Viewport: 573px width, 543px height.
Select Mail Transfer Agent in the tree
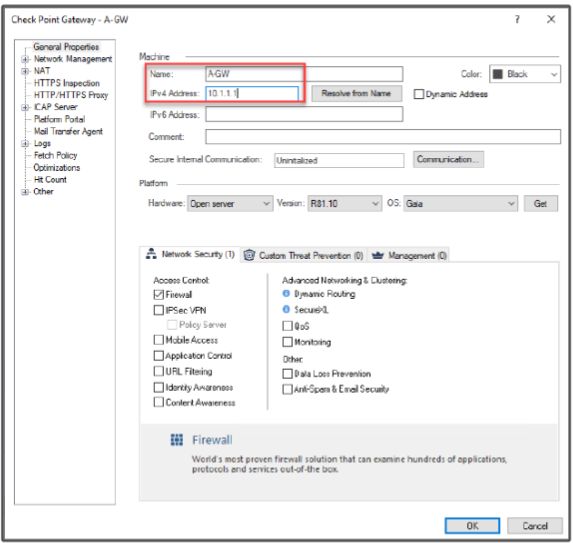[68, 131]
